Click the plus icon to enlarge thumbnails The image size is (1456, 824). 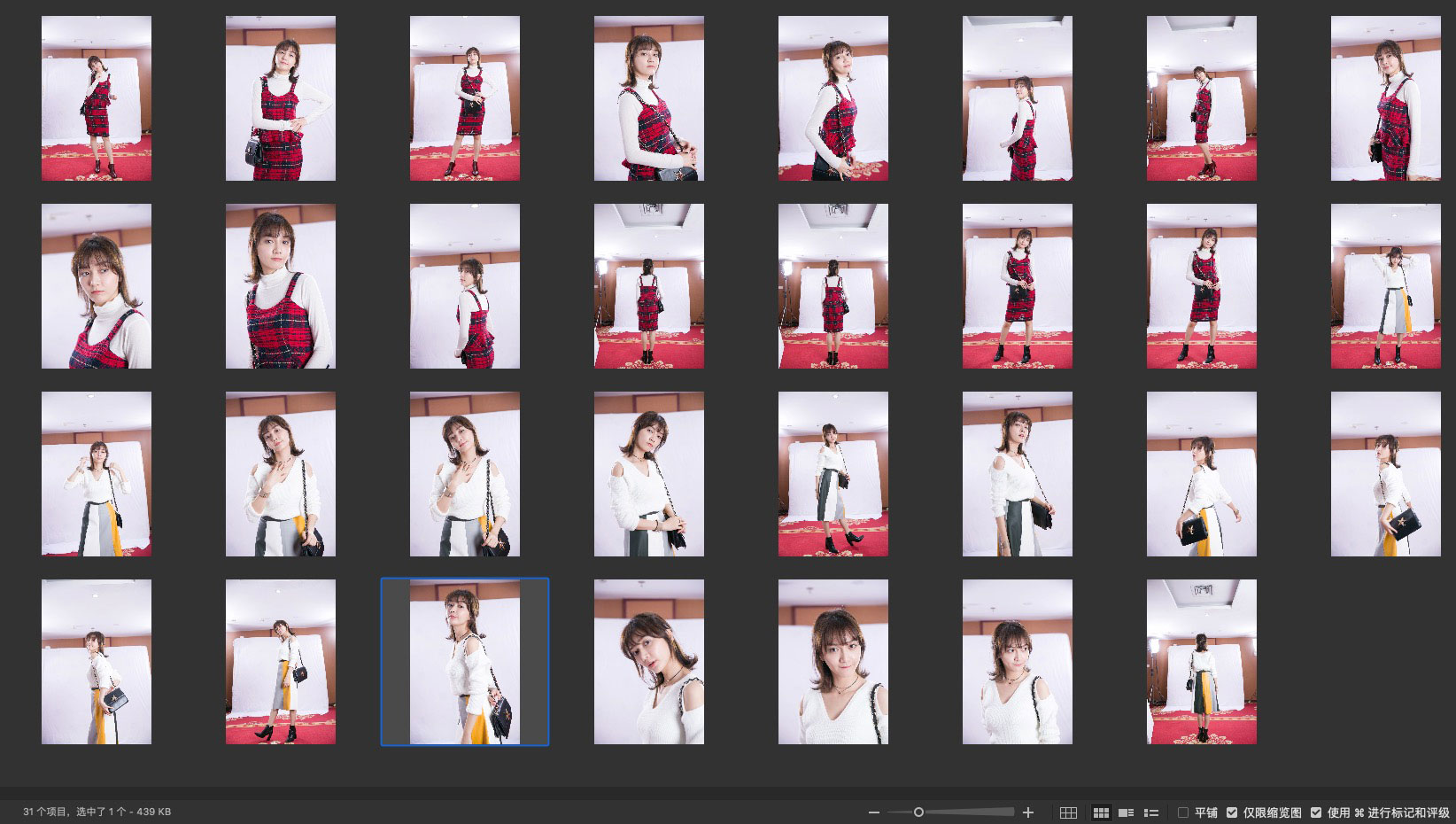tap(1028, 812)
